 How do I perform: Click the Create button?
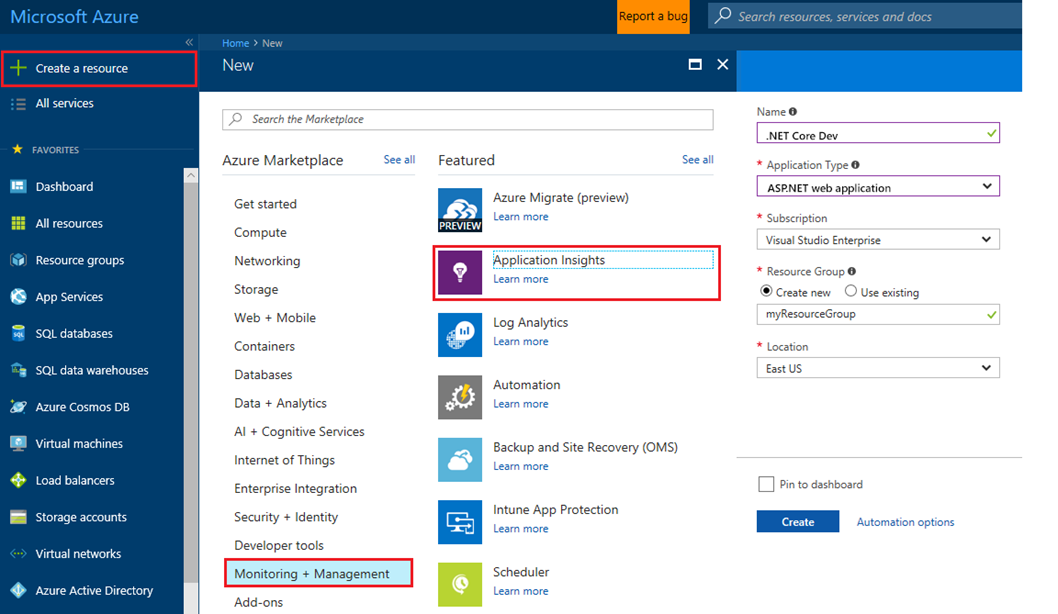[798, 522]
